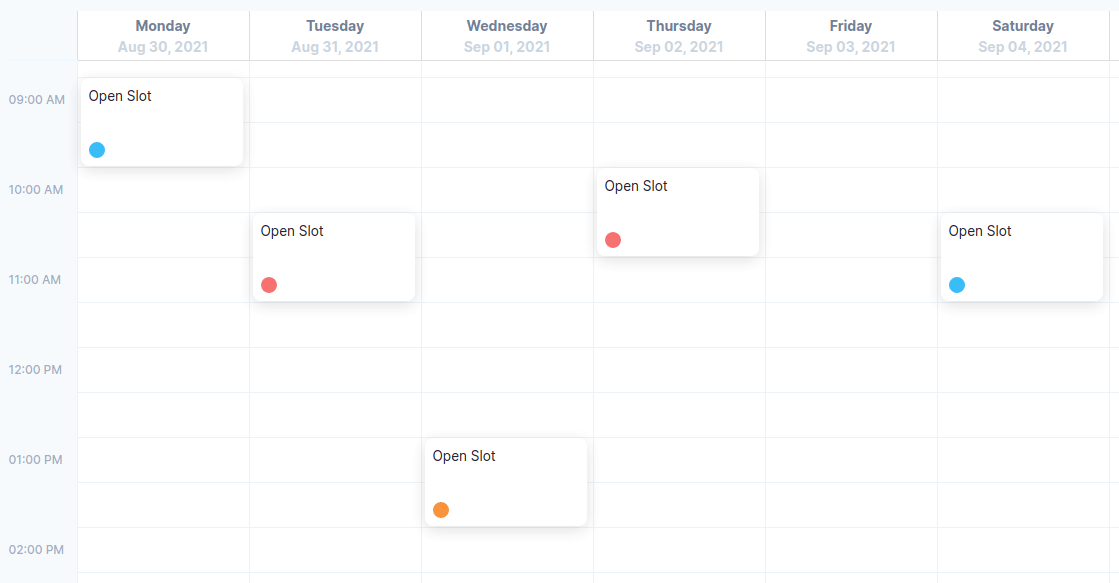Click the red dot on Tuesday's Open Slot
Viewport: 1119px width, 583px height.
(268, 284)
